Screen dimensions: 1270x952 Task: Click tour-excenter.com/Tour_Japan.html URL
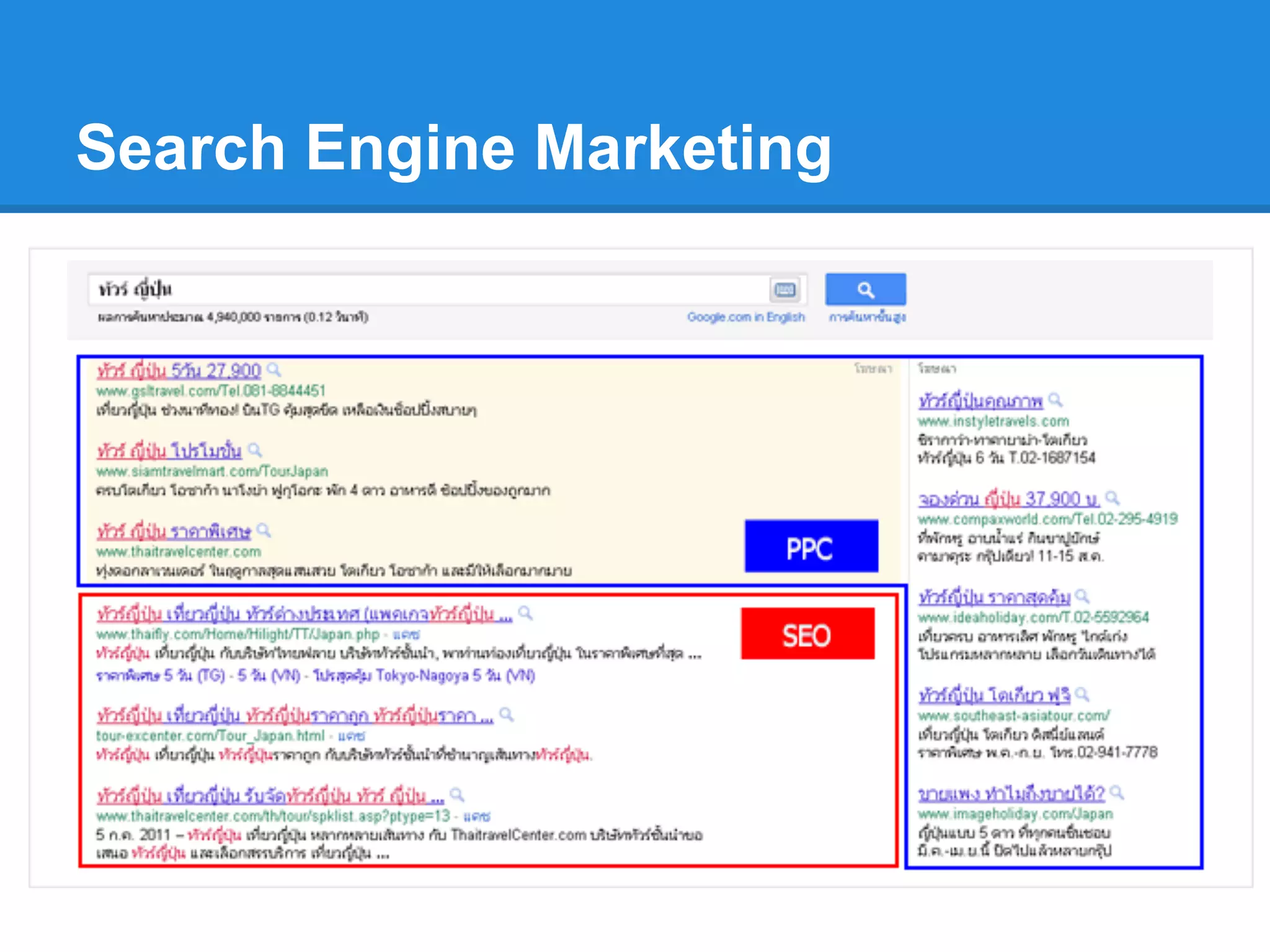coord(210,736)
